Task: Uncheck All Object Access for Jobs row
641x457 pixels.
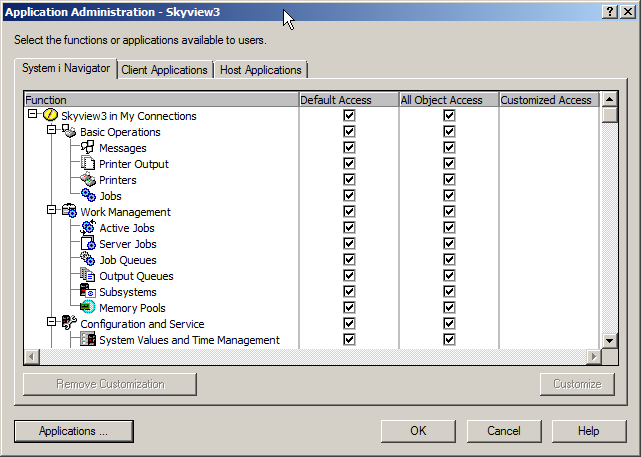Action: (449, 195)
